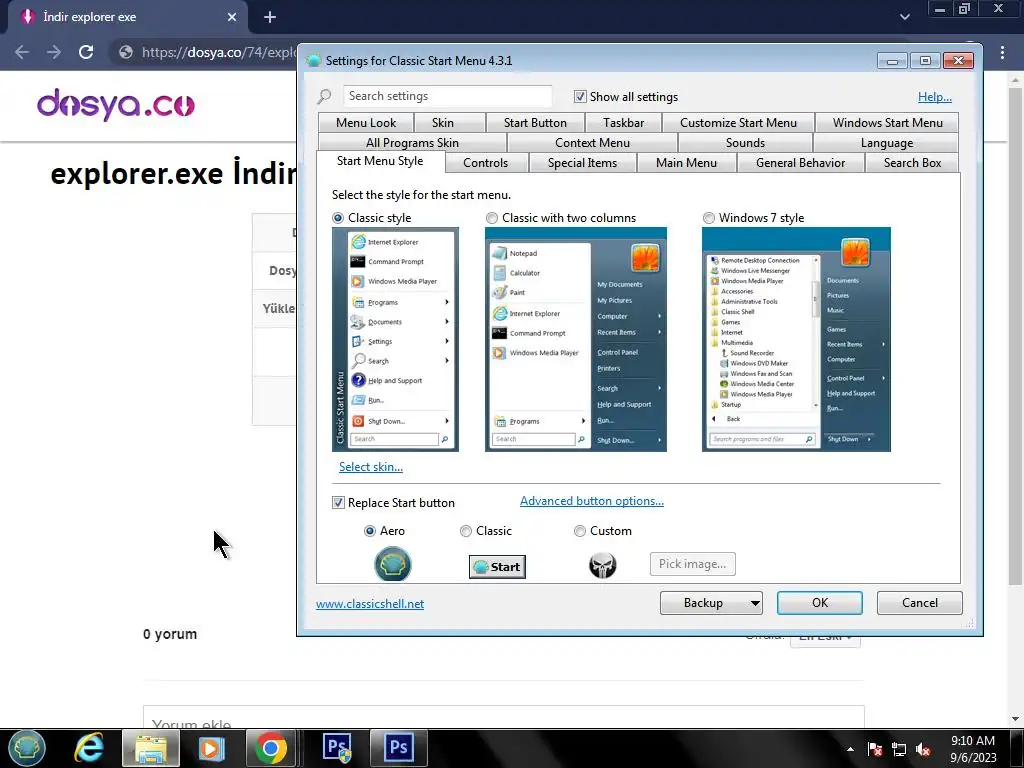Open the Start Button tab
This screenshot has height=768, width=1024.
pos(535,123)
